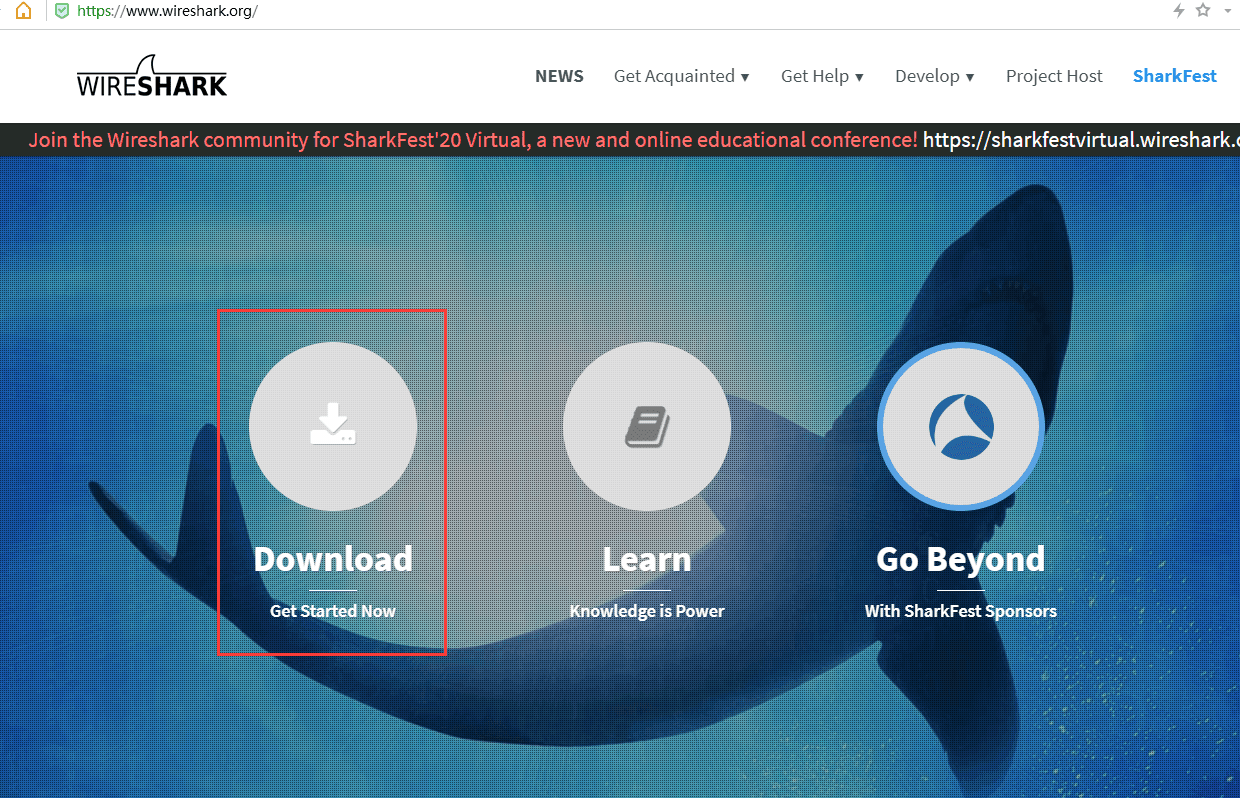The image size is (1240, 798).
Task: Open the Project Host link
Action: point(1054,76)
